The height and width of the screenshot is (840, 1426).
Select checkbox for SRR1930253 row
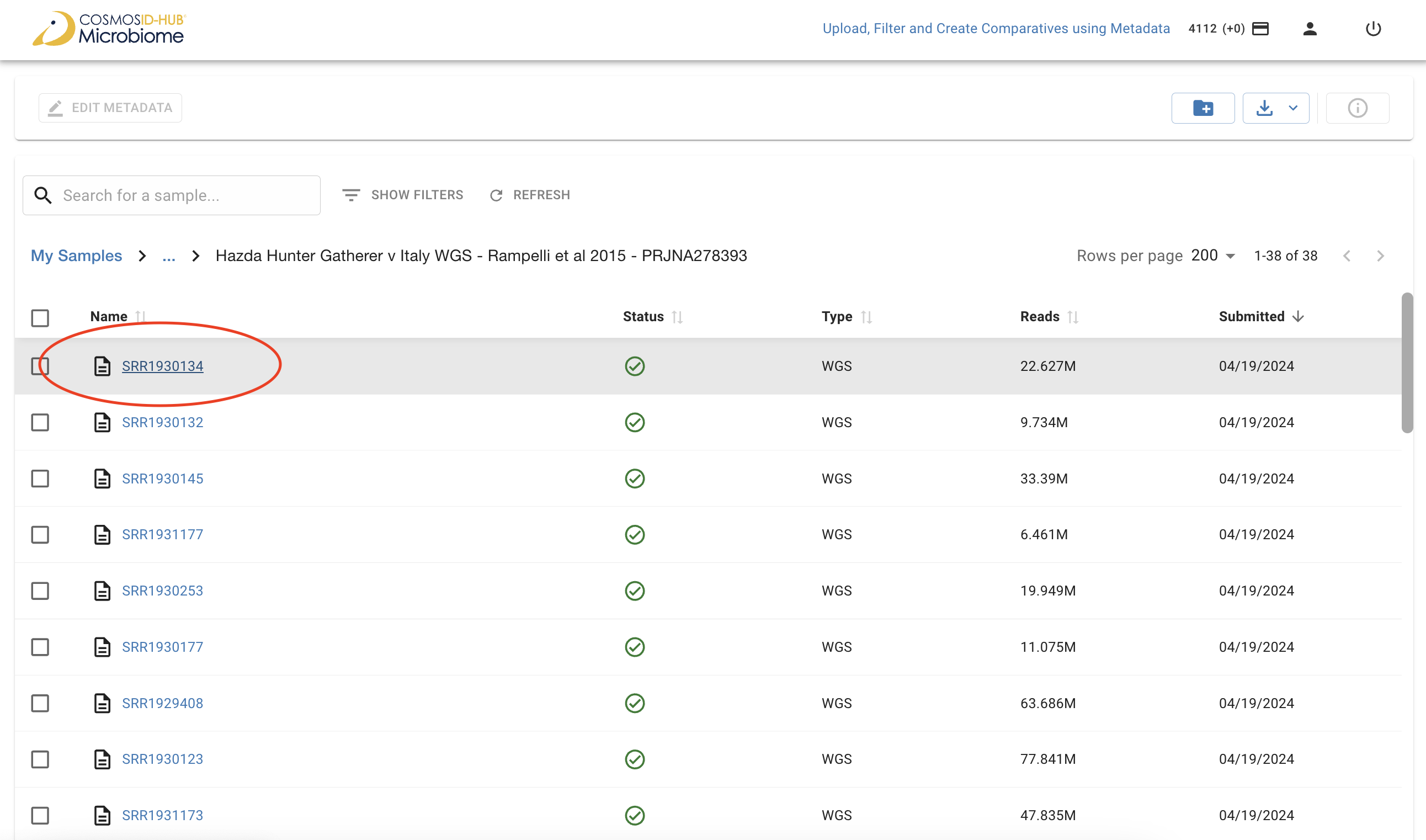(40, 591)
